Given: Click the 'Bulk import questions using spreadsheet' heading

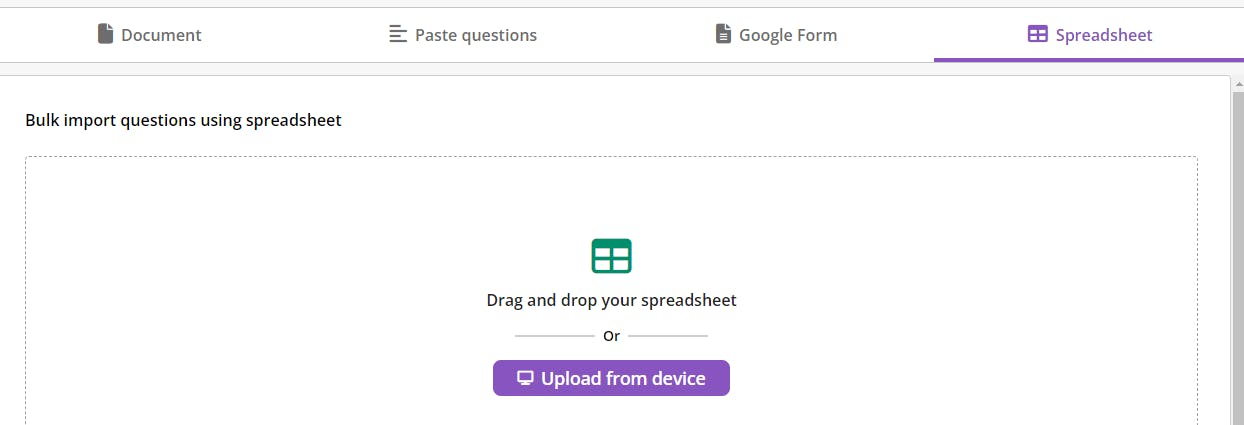Looking at the screenshot, I should [183, 121].
